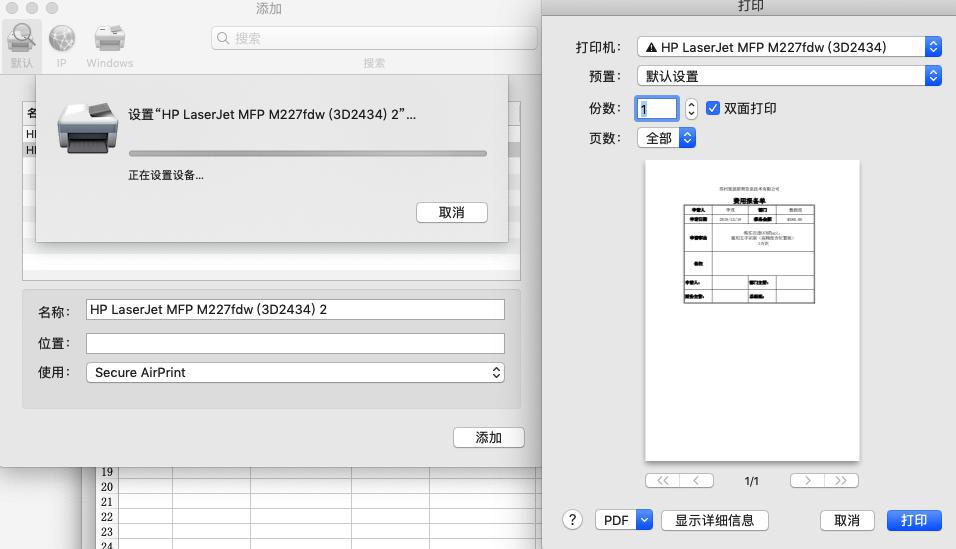Select row 21 header in spreadsheet
The image size is (956, 549).
pyautogui.click(x=107, y=502)
